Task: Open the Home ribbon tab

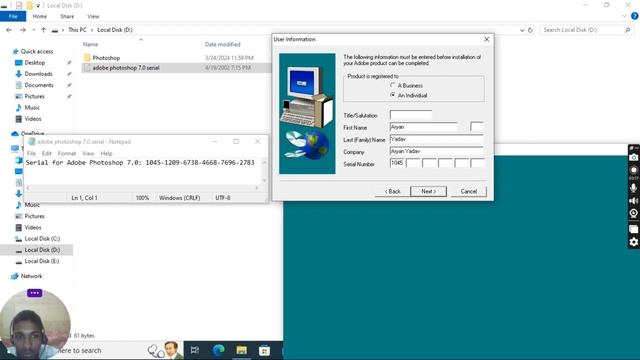Action: point(40,16)
